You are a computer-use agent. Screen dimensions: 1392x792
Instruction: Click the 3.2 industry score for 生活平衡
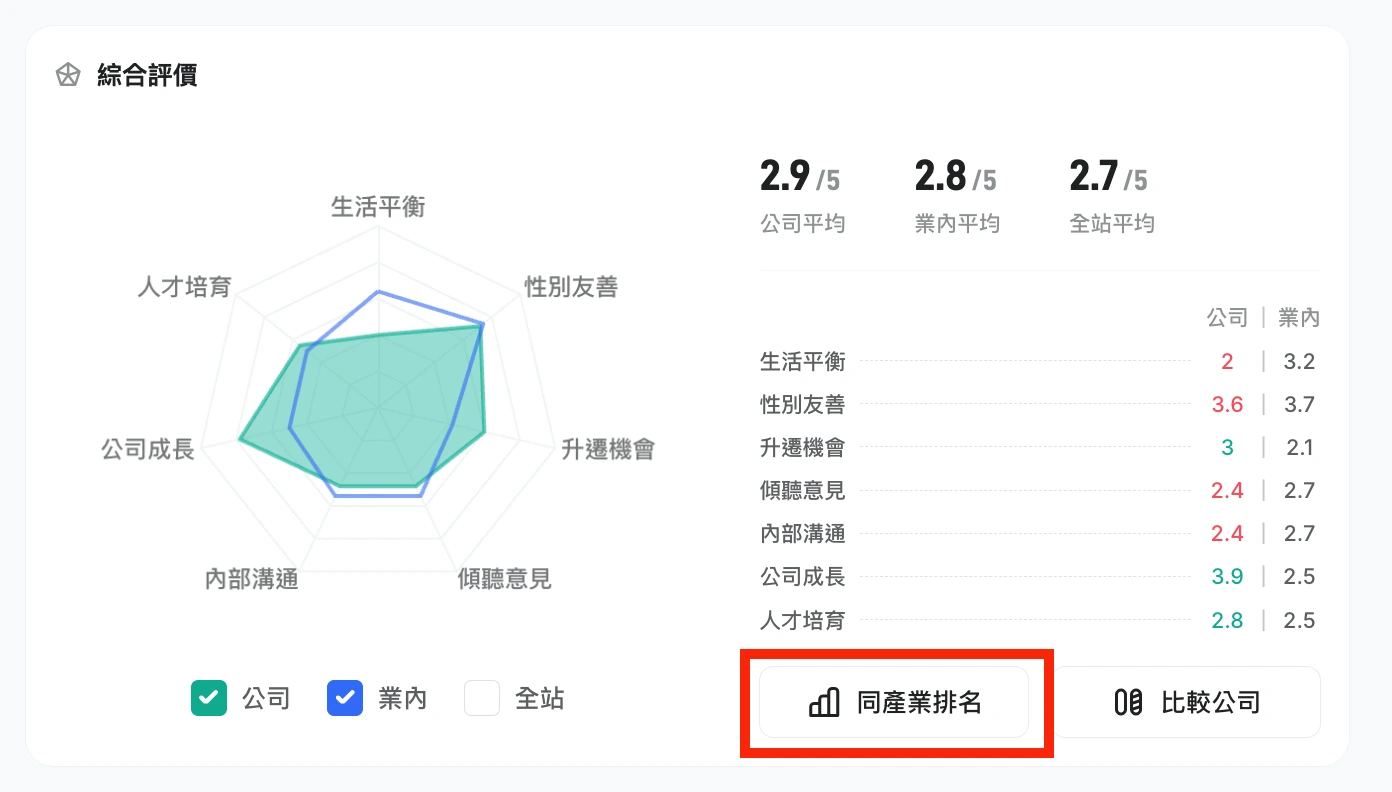(1299, 362)
